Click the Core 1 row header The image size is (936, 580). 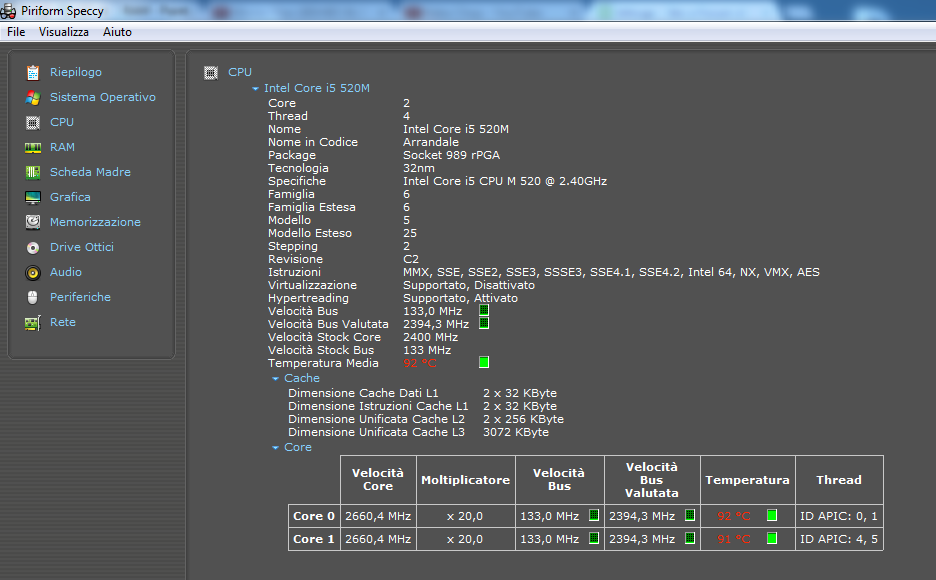tap(314, 539)
